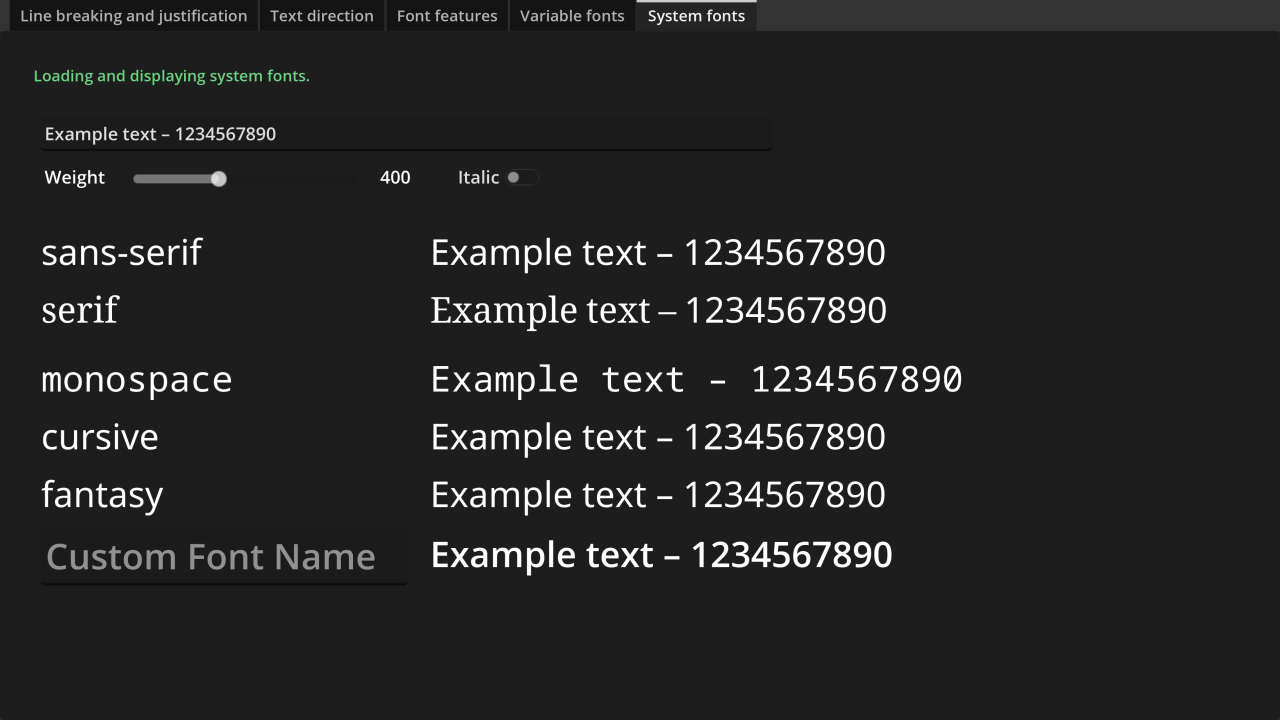This screenshot has height=720, width=1280.
Task: Click the 400 weight value label
Action: pyautogui.click(x=395, y=177)
